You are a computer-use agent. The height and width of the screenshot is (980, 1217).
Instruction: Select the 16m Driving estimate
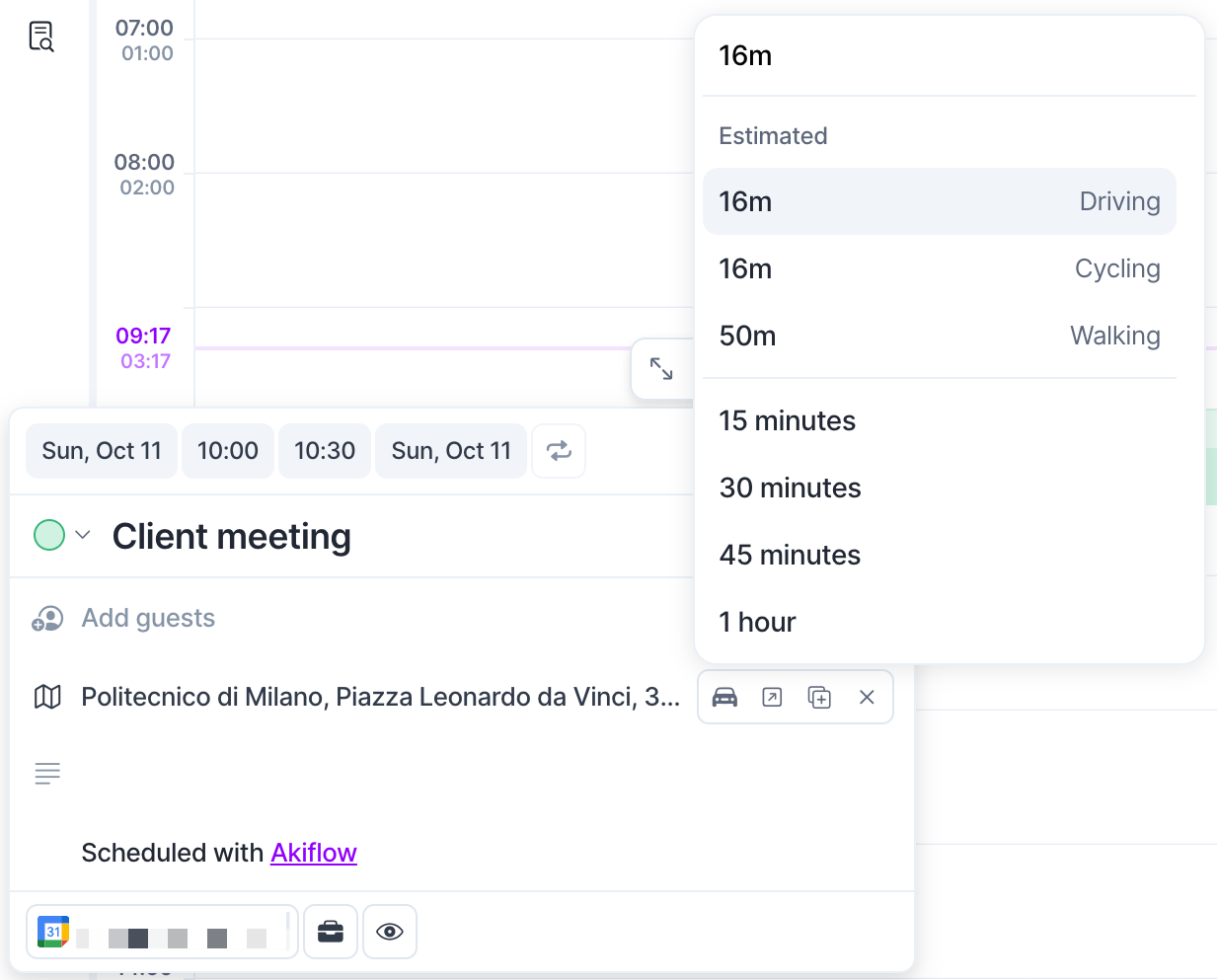(940, 201)
